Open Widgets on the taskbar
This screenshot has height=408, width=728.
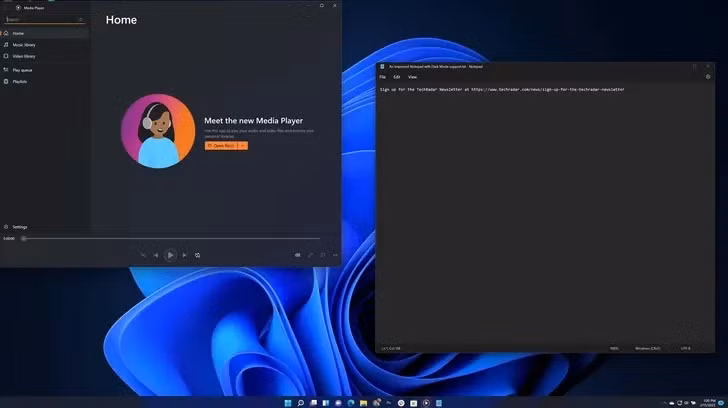[326, 403]
